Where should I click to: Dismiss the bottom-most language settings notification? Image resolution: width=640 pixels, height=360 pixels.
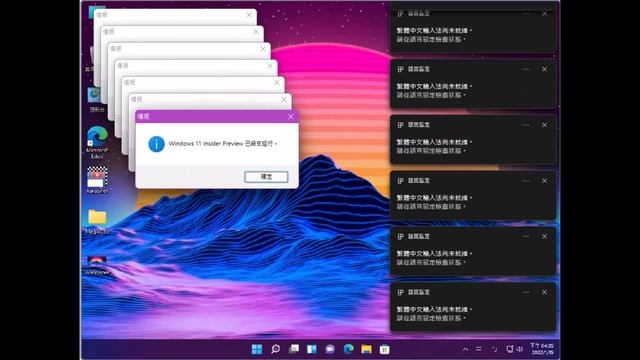(544, 292)
